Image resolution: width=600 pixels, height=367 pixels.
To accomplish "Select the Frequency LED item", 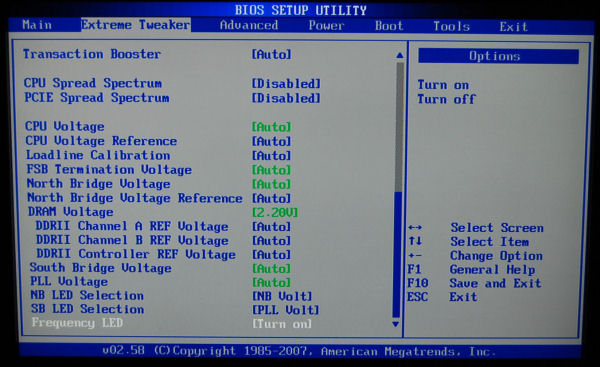I will point(77,323).
